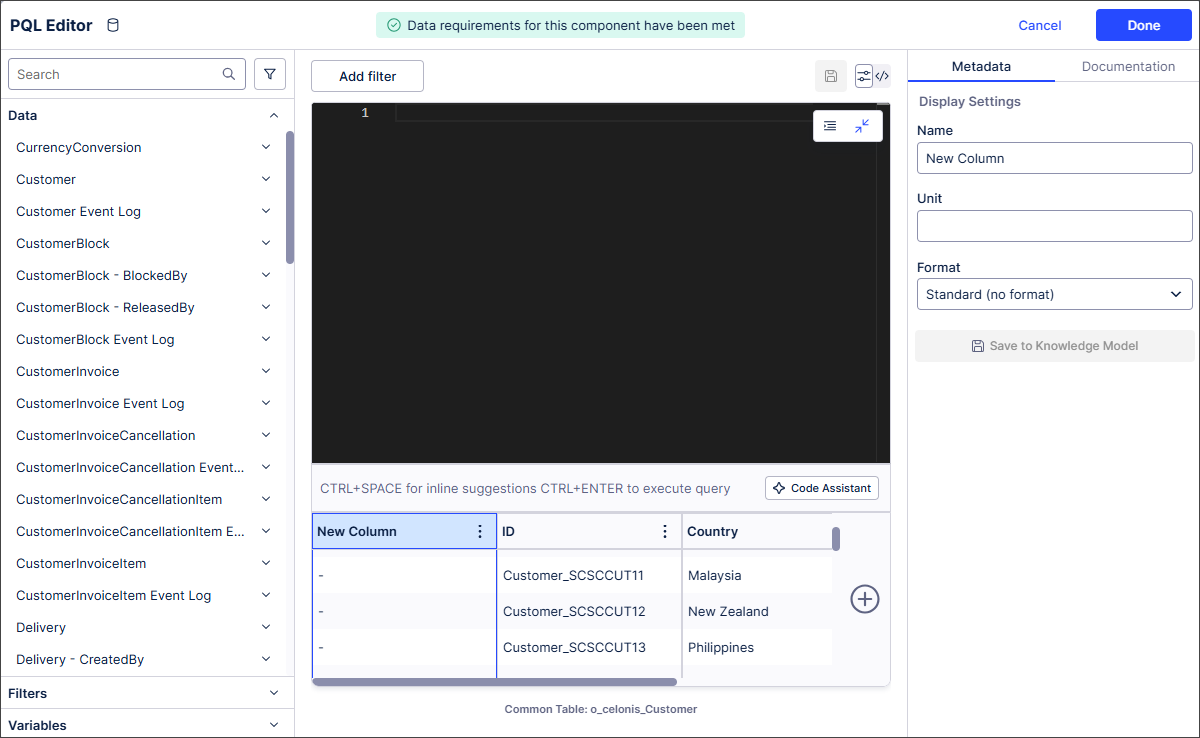This screenshot has width=1200, height=738.
Task: Select the New Column header cell
Action: (404, 531)
